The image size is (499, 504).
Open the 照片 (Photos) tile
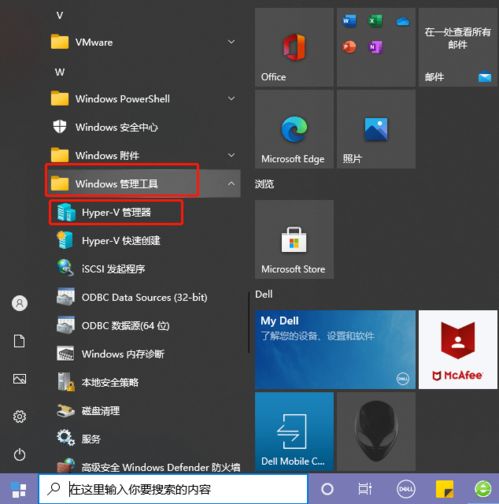[x=376, y=129]
